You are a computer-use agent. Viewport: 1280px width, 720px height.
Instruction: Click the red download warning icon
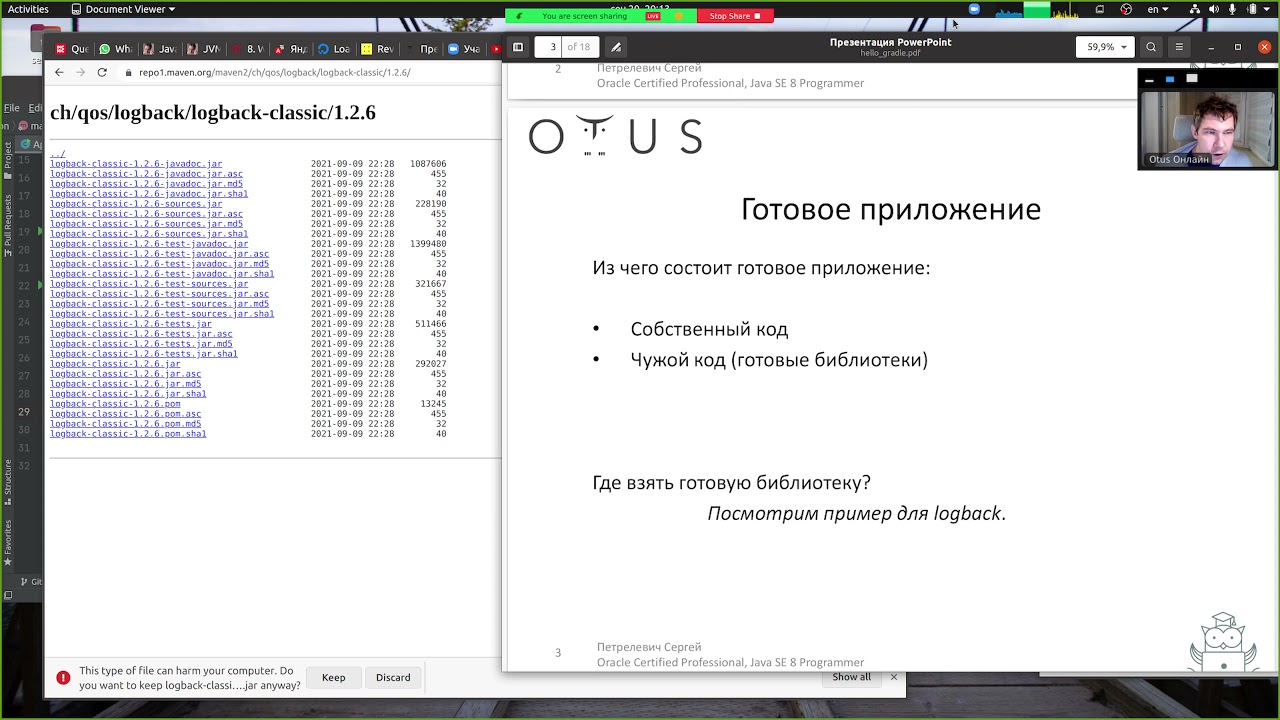click(63, 678)
